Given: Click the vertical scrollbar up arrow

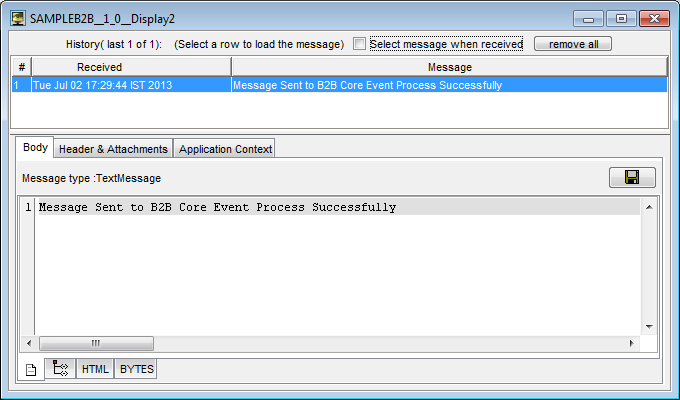Looking at the screenshot, I should [x=649, y=207].
